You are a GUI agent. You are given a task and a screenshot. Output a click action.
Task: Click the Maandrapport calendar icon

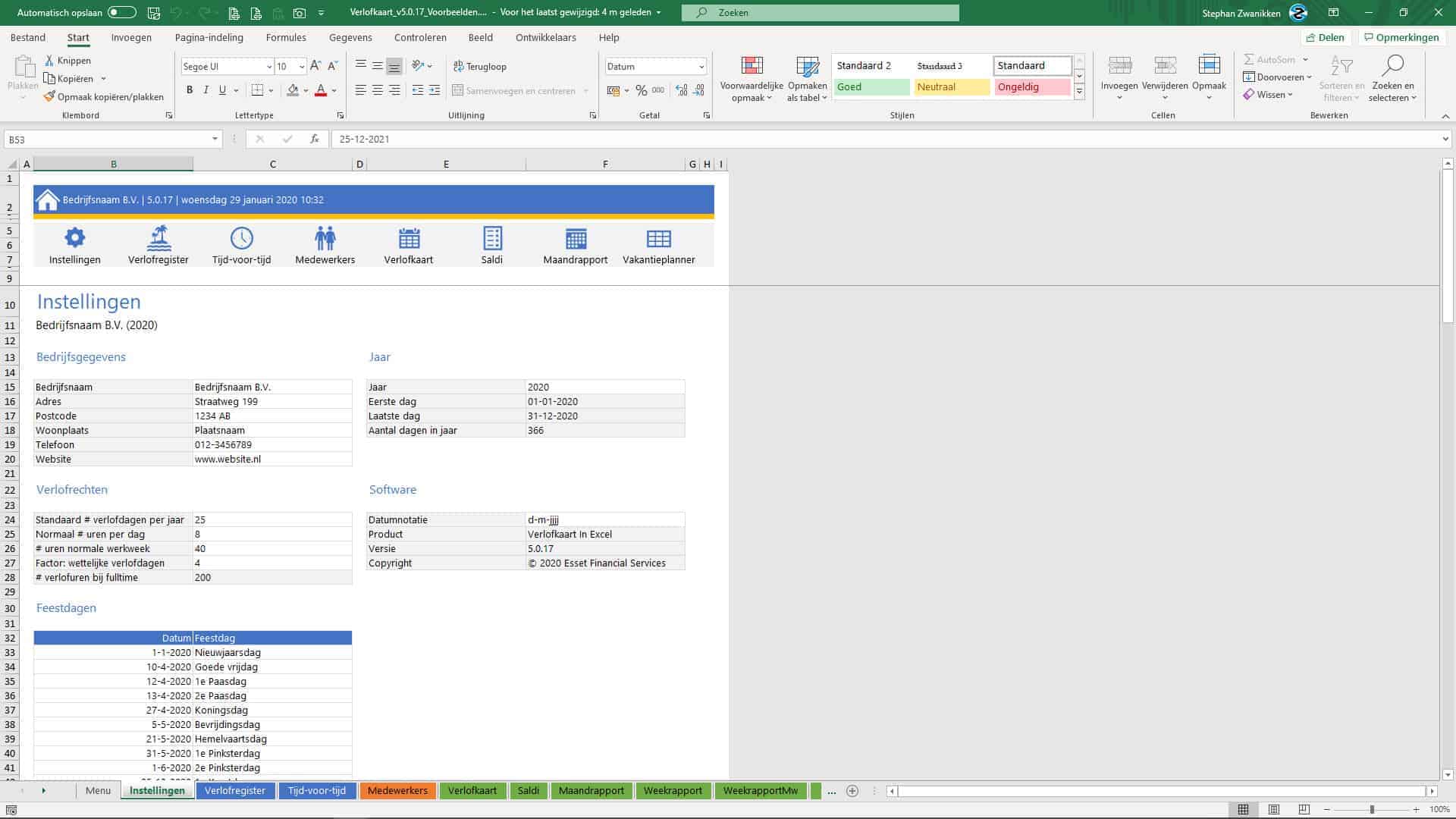[x=575, y=238]
